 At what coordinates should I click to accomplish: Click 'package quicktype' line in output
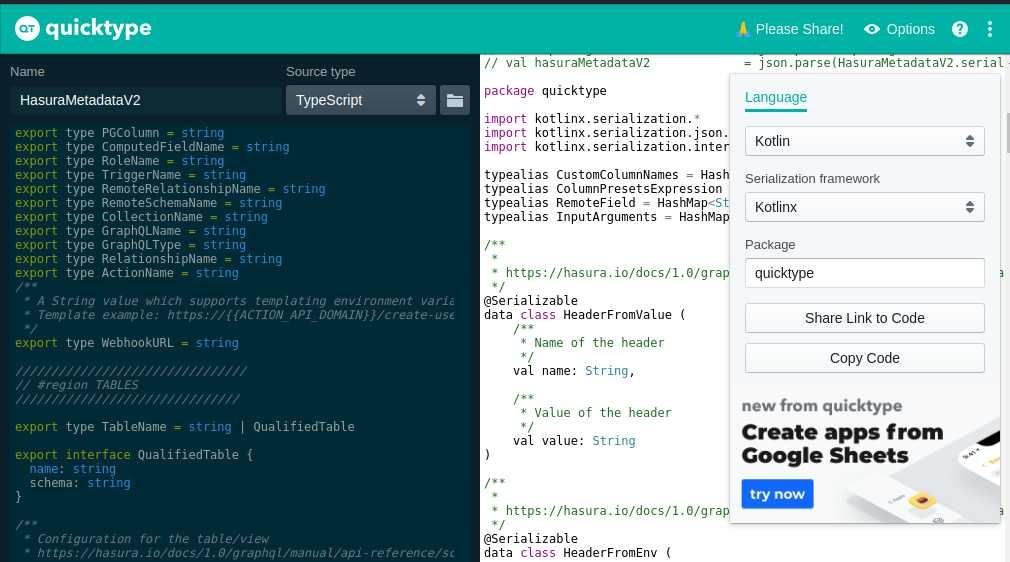[545, 91]
